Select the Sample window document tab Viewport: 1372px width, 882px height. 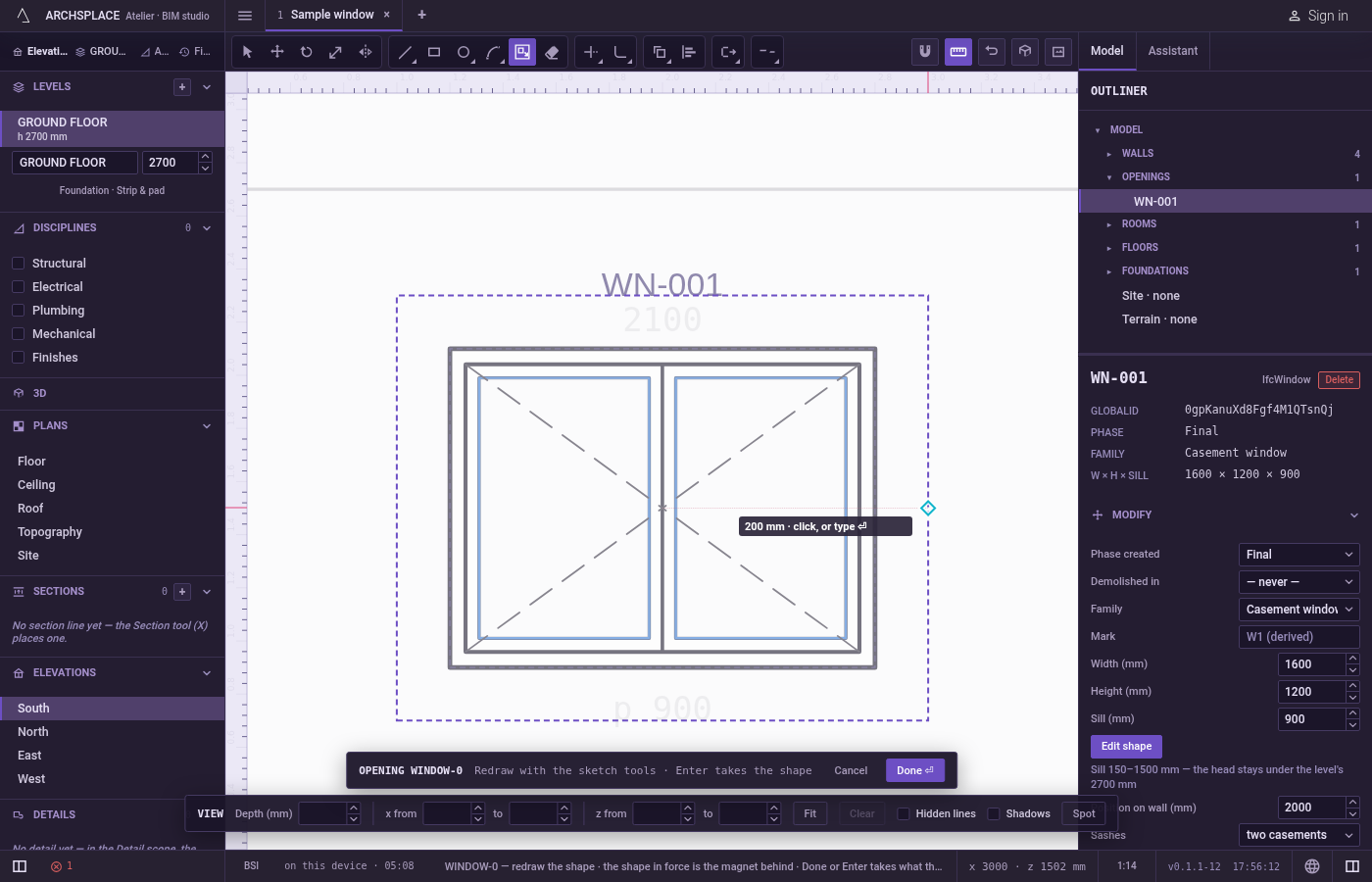point(332,15)
